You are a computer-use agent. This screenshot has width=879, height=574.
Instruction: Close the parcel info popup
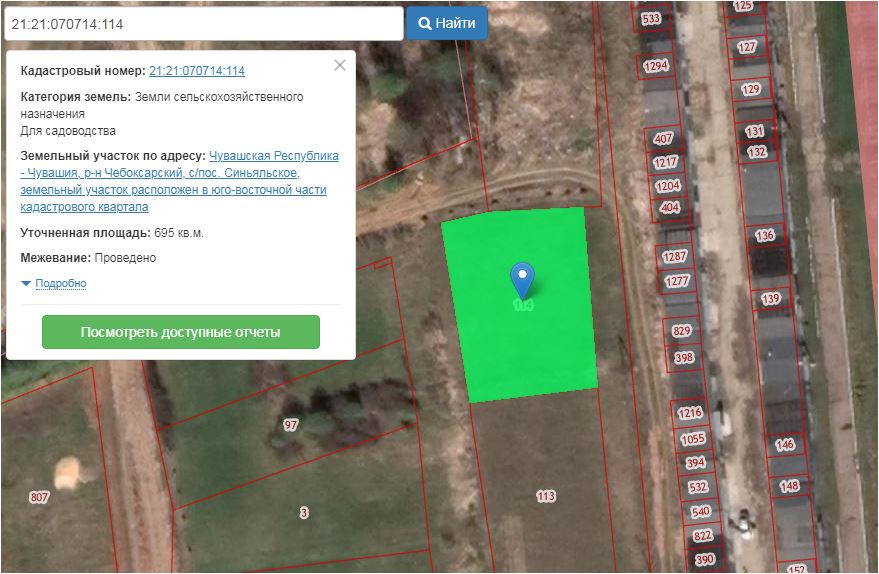[x=340, y=65]
